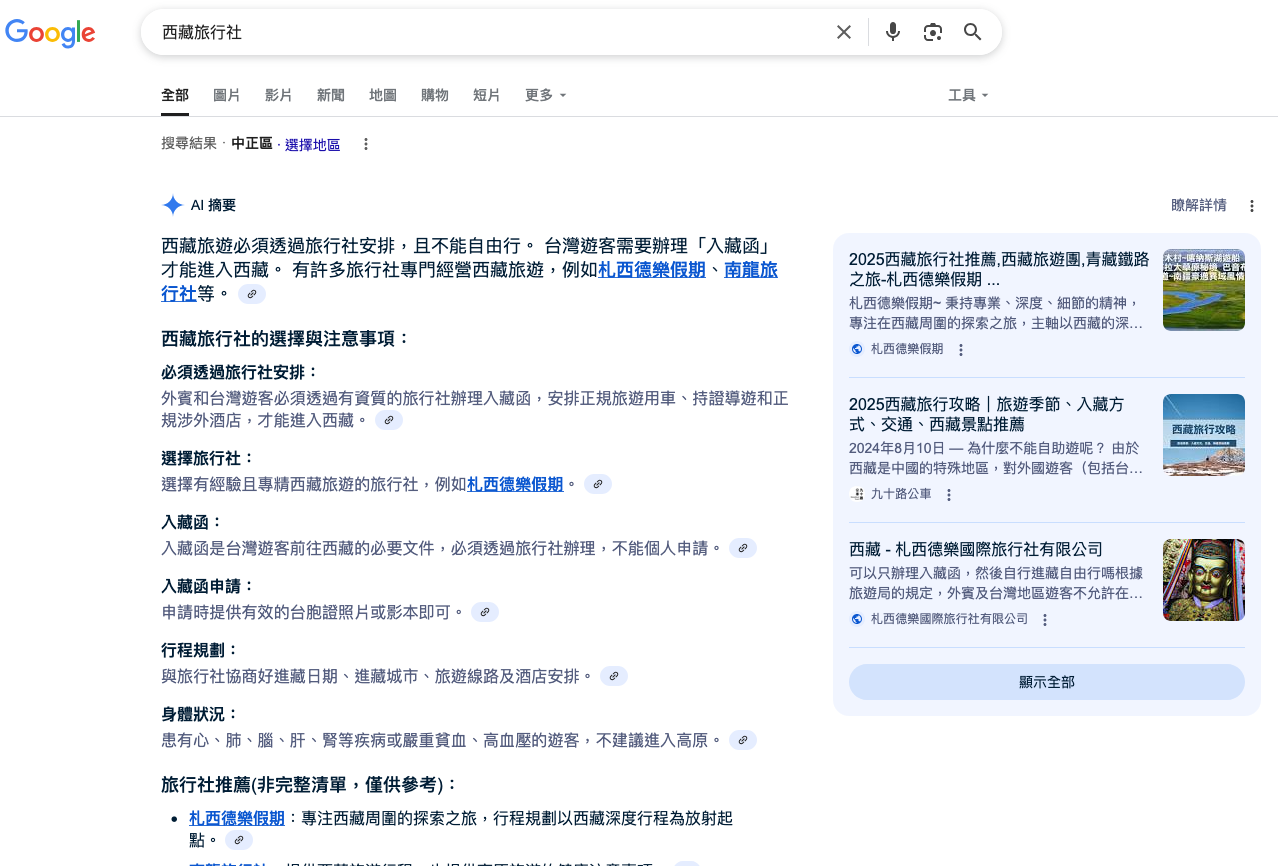Click the 旅行社推薦(非完整清單，僅供參考) heading
Viewport: 1278px width, 866px height.
(310, 785)
